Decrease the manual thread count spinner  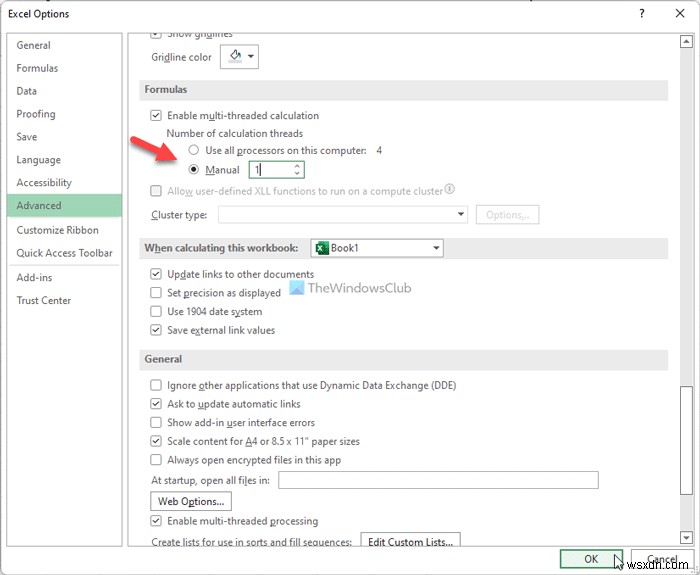pos(297,173)
